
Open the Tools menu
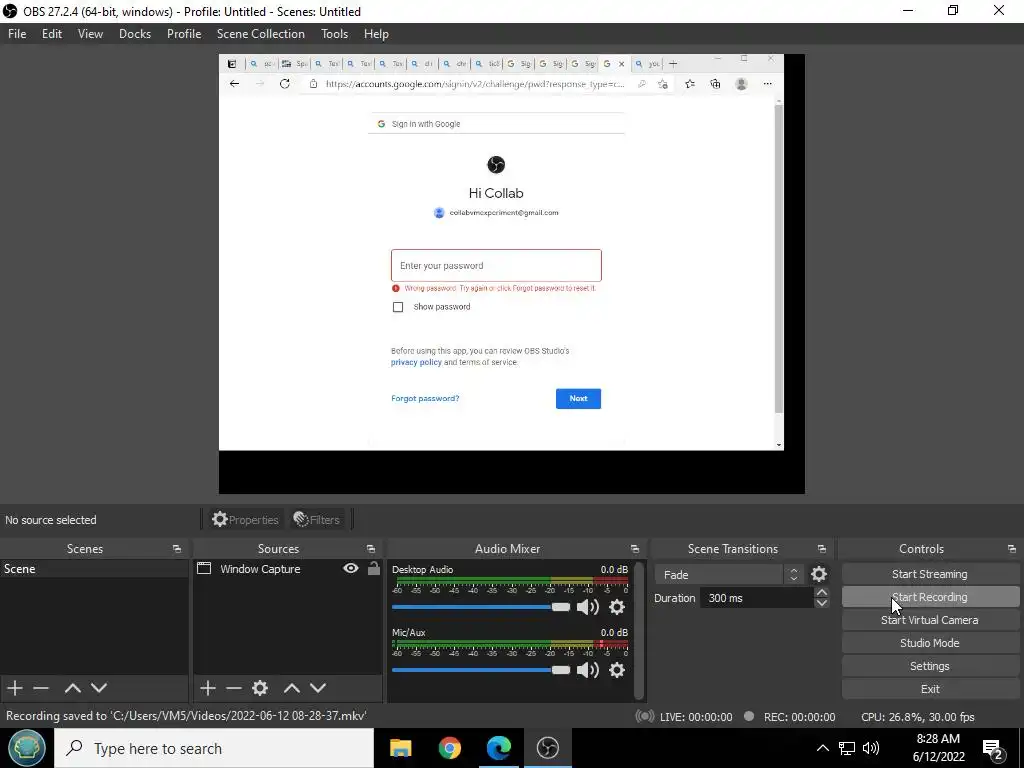coord(334,34)
